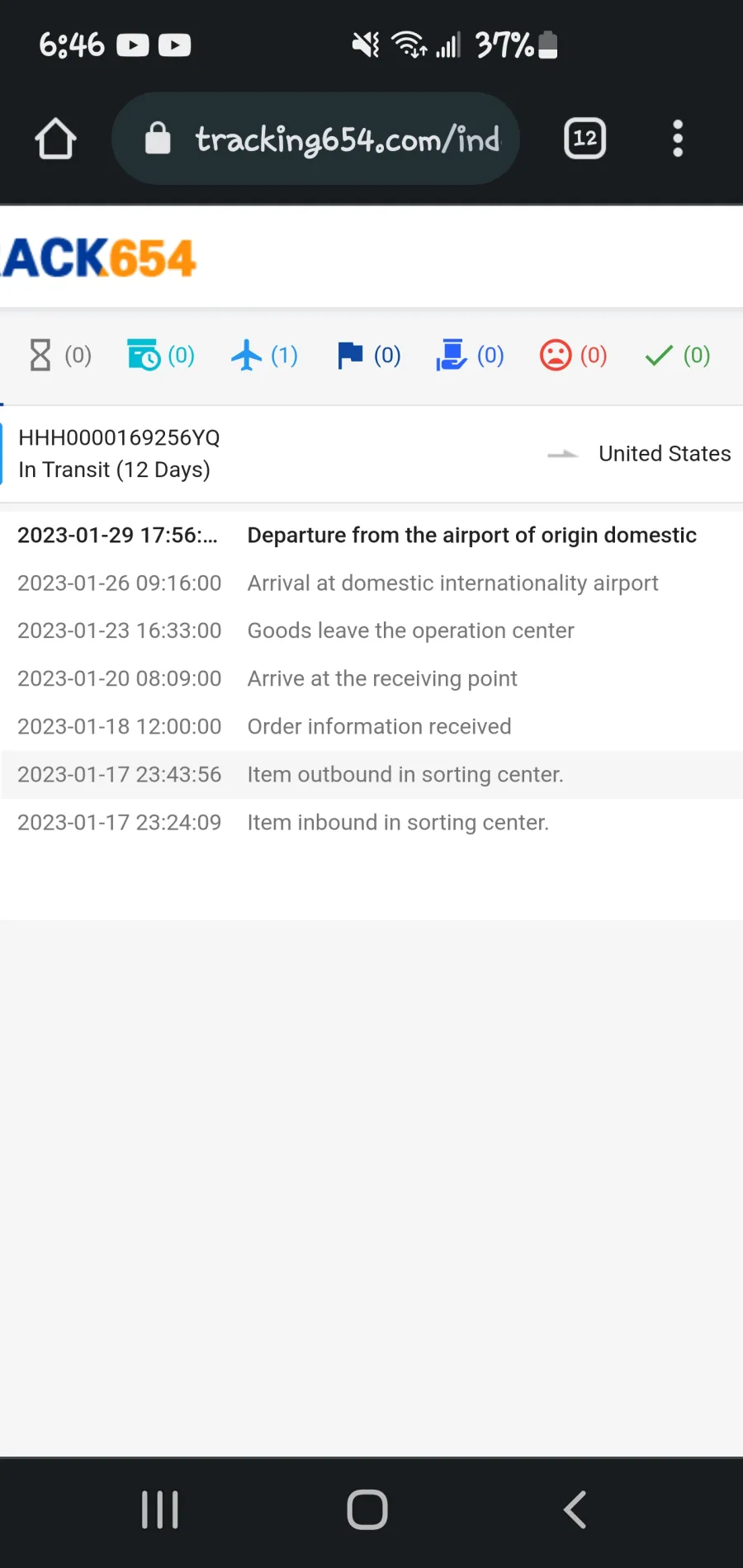This screenshot has width=743, height=1568.
Task: Open the tab switcher showing 12 tabs
Action: (584, 139)
